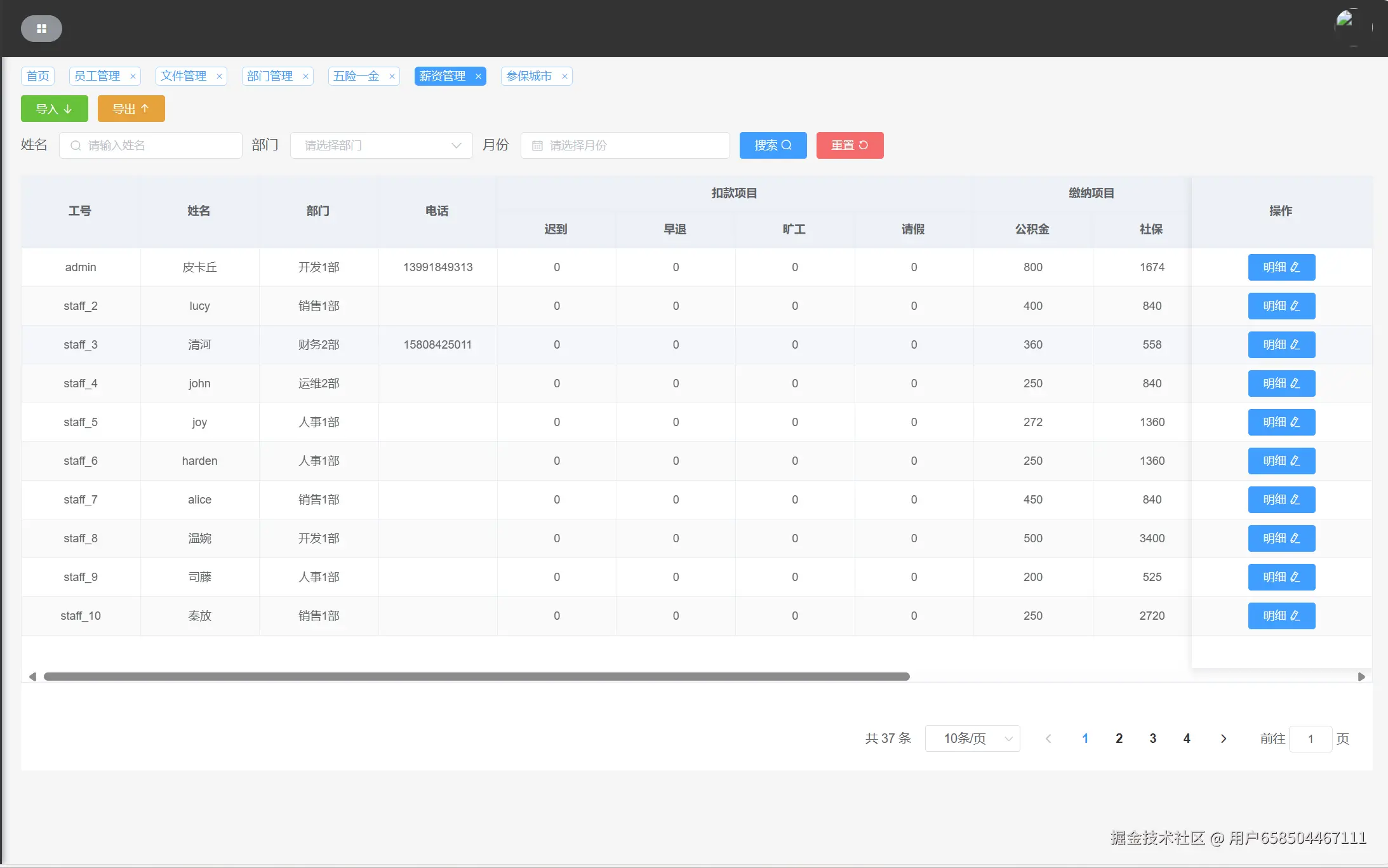Click the table's horizontal scrollbar thumb
Screen dimensions: 1388x868
476,677
